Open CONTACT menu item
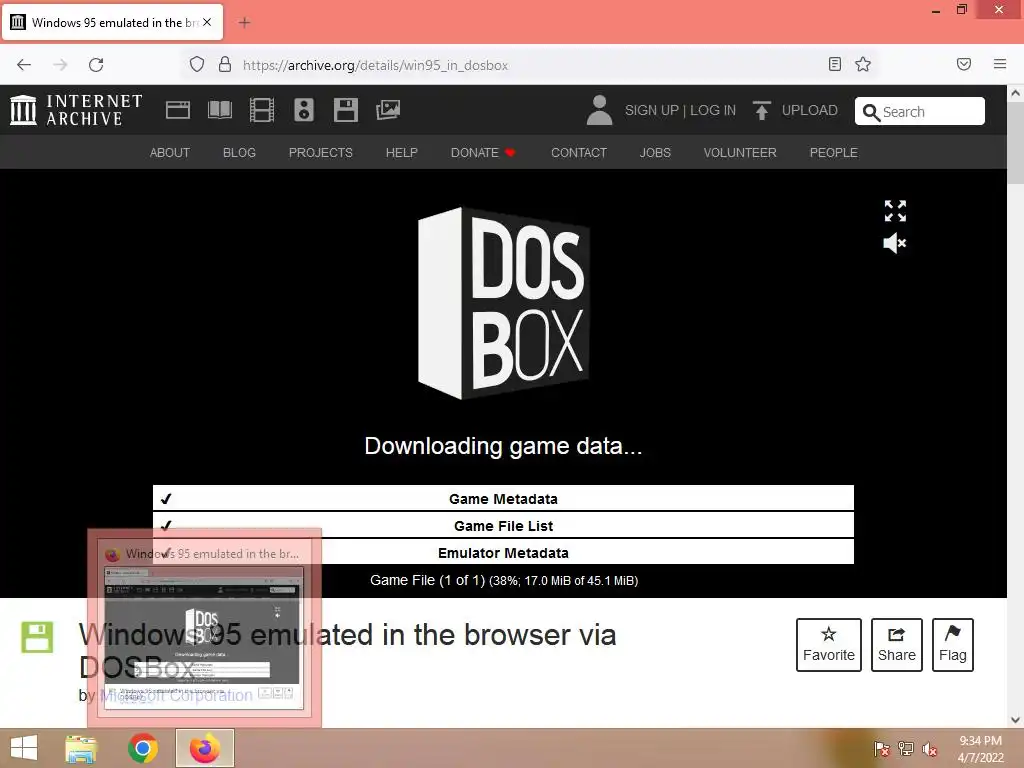This screenshot has height=768, width=1024. 579,152
